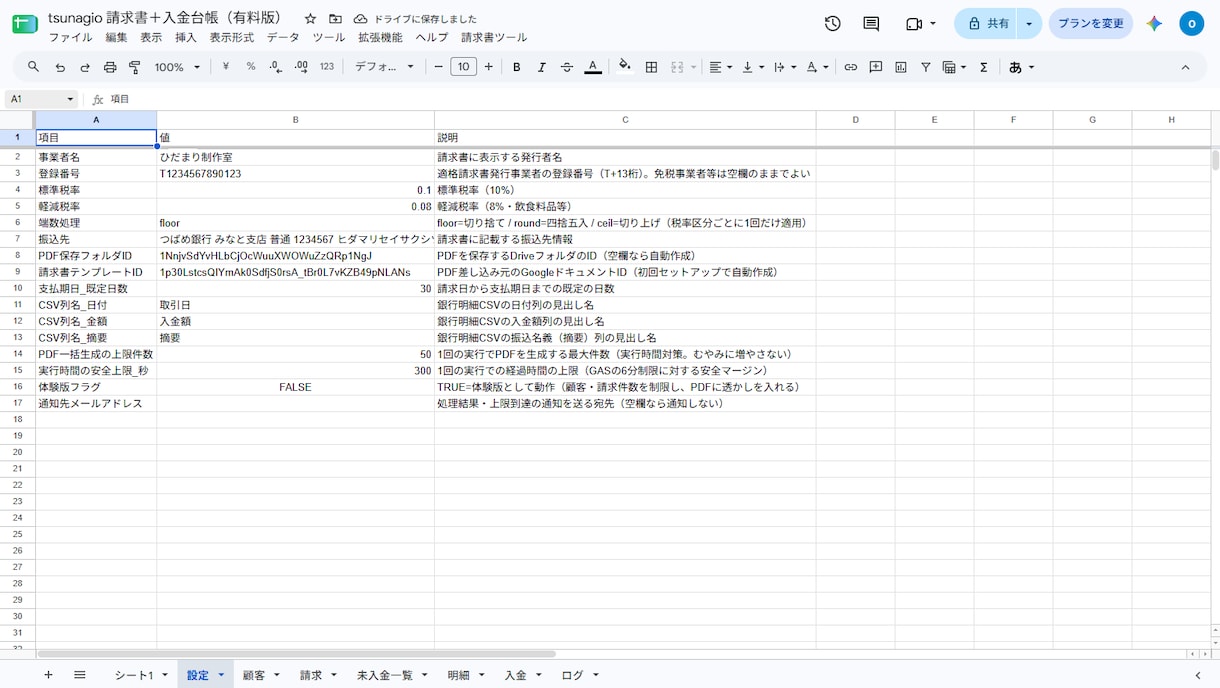Open the cell borders menu
Viewport: 1220px width, 688px height.
pos(652,67)
